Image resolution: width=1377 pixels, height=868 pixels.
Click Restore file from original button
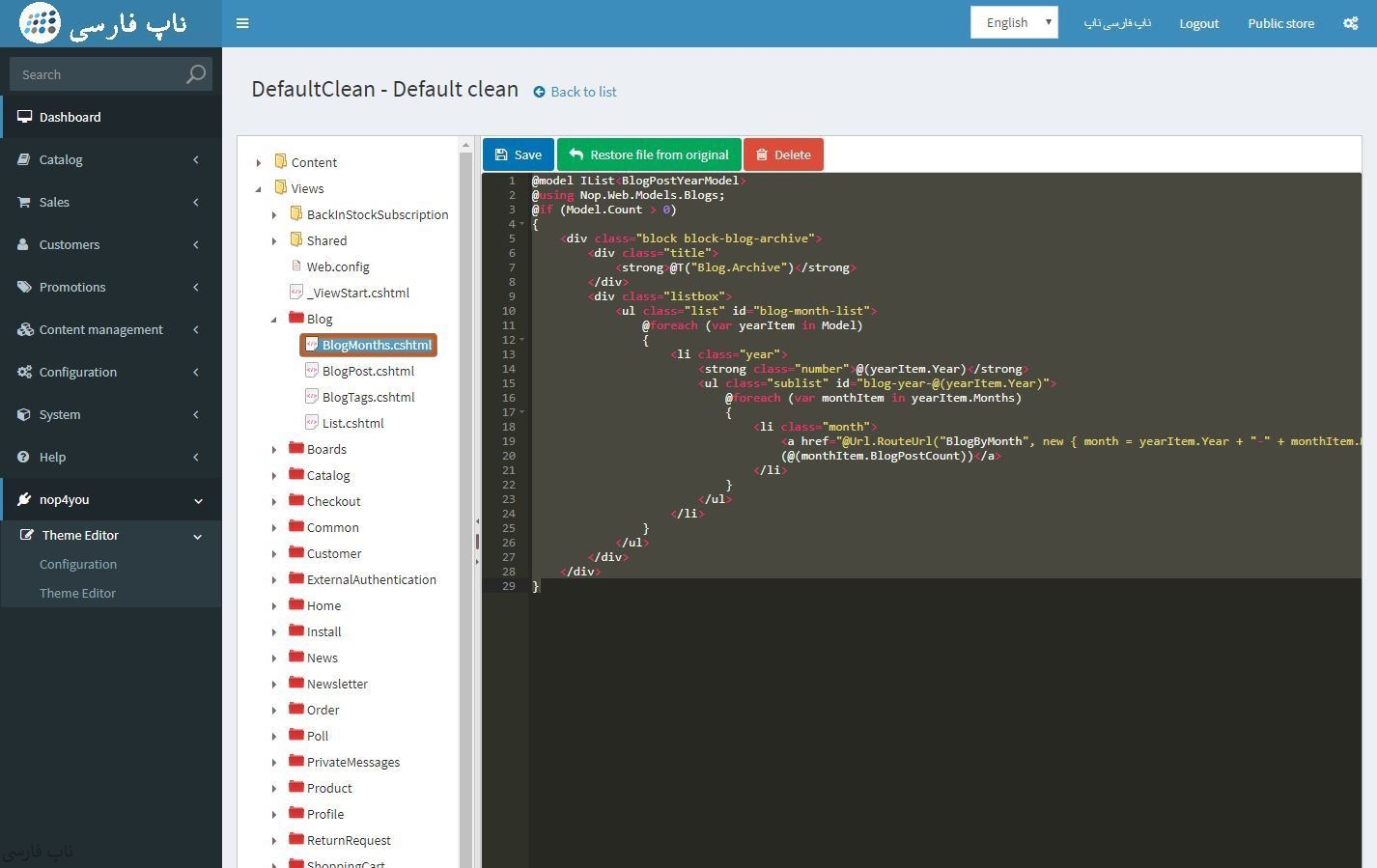(649, 154)
